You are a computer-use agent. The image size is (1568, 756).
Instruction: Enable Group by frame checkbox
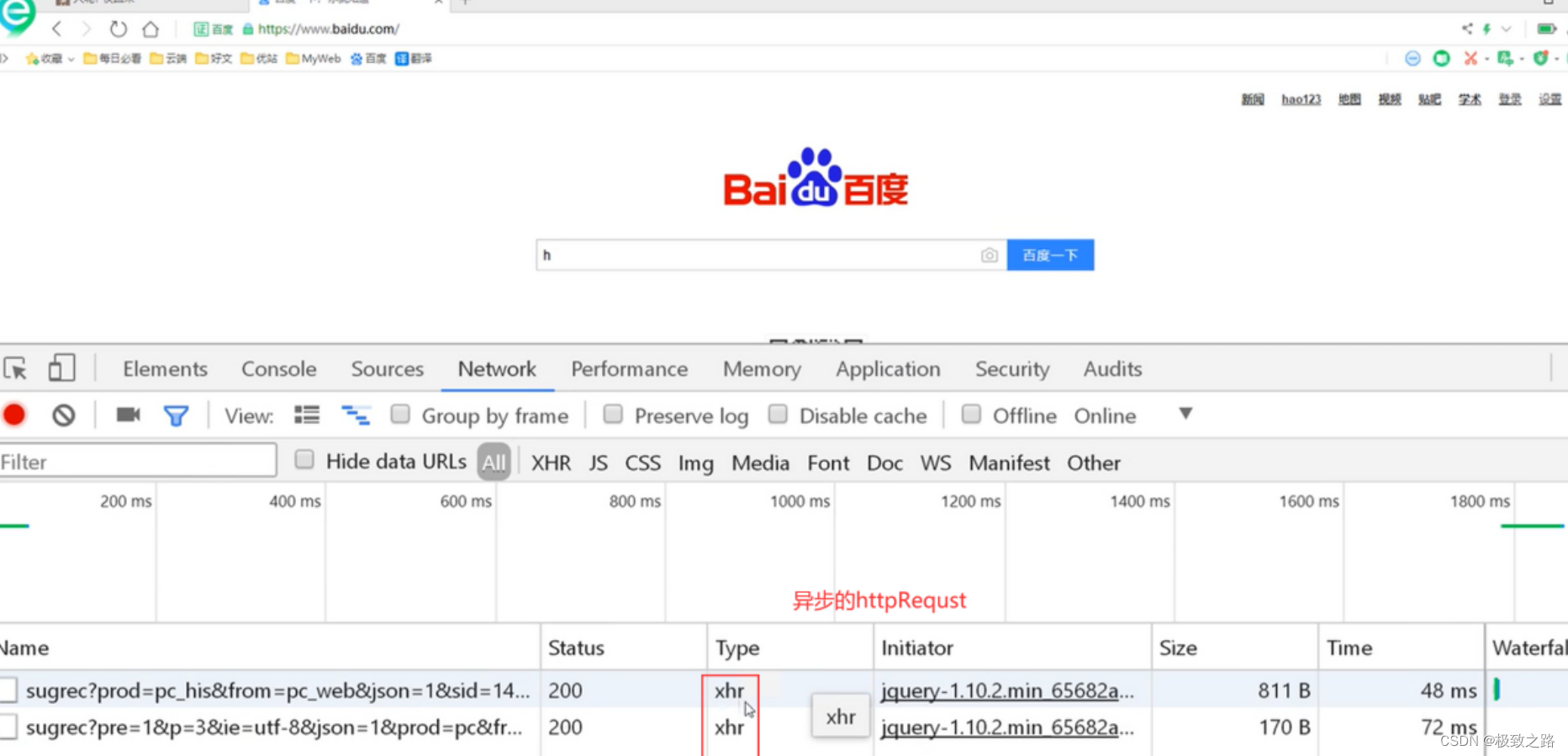coord(400,414)
